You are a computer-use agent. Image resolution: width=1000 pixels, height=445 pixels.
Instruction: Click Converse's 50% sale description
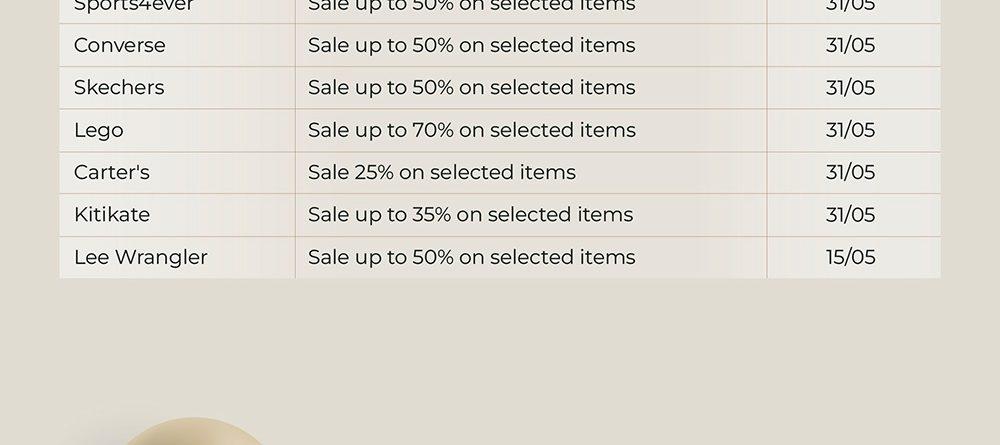[x=471, y=45]
